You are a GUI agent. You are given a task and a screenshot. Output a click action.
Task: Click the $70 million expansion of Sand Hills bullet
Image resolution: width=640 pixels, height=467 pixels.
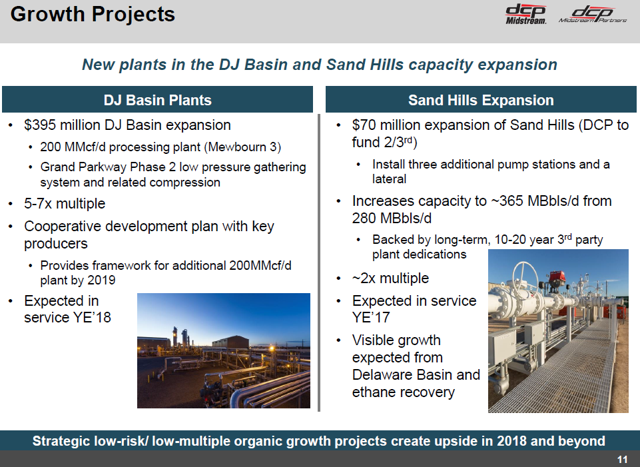pos(490,133)
